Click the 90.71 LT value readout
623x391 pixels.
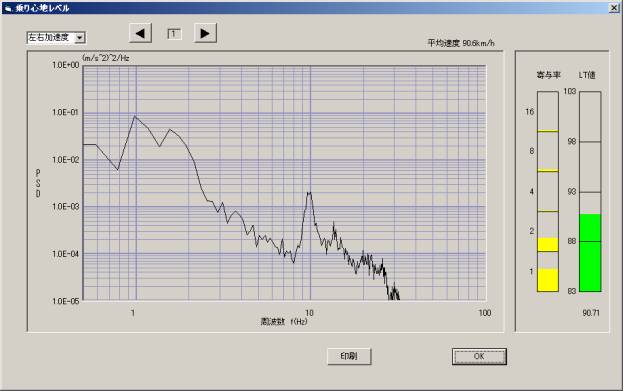(591, 313)
